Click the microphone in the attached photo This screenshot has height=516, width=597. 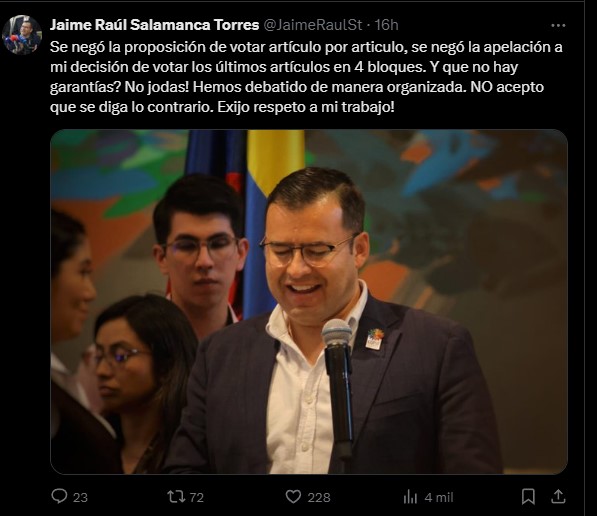[x=338, y=388]
